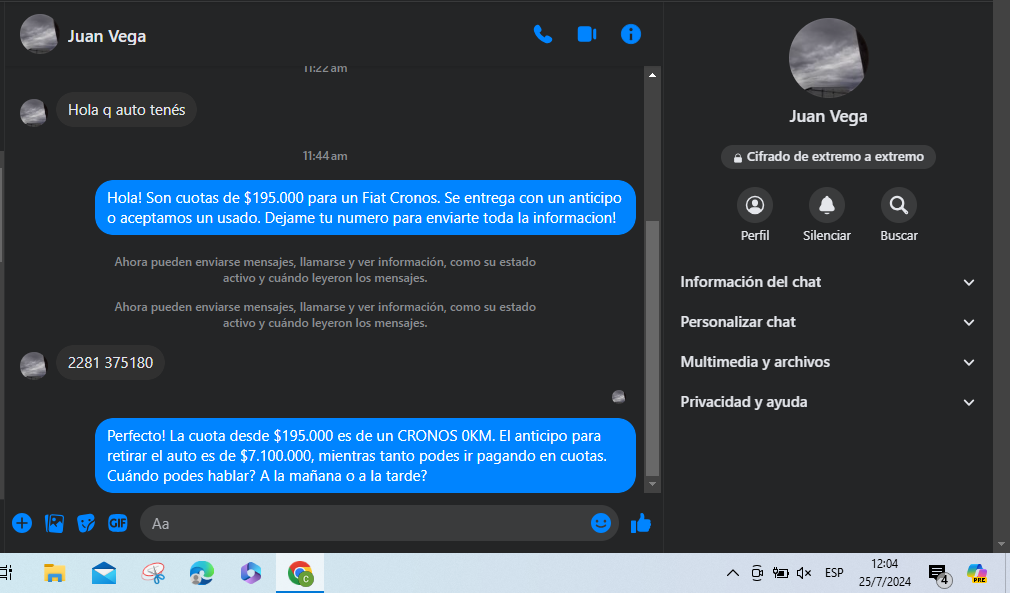View Juan Vega's Perfil

[755, 206]
